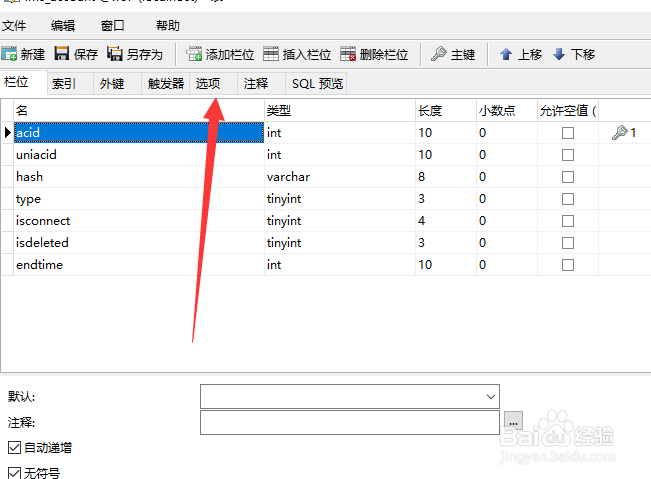The height and width of the screenshot is (479, 651).
Task: Switch to the SQL Preview (SQL 预览) tab
Action: (317, 83)
